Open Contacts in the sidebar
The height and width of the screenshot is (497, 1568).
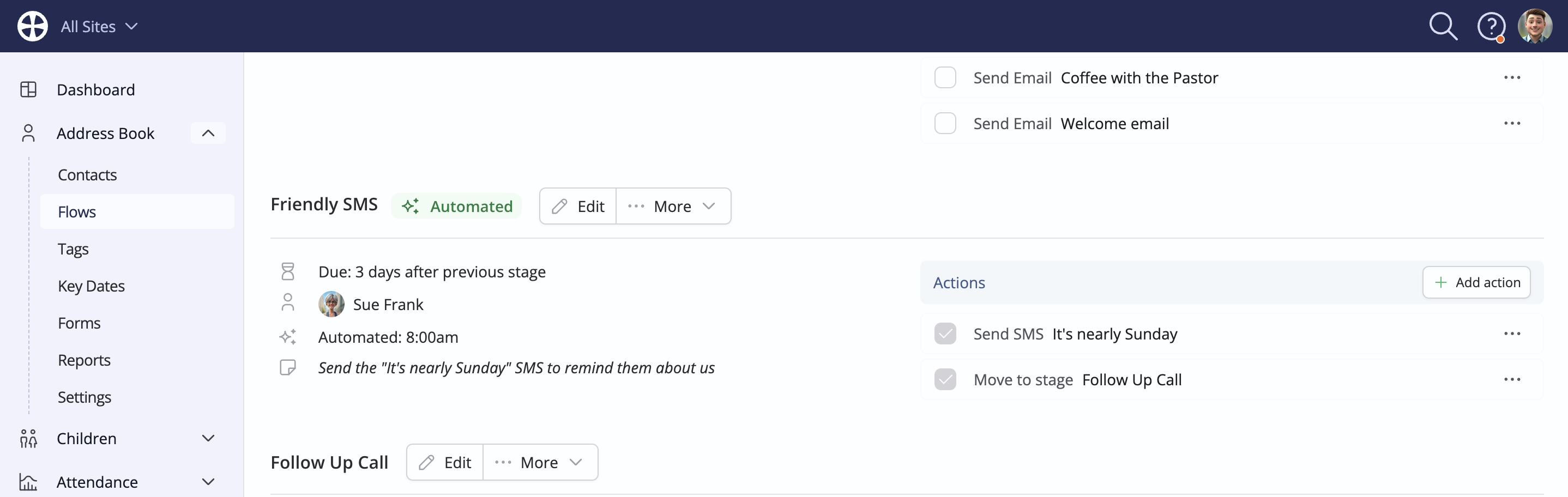[x=87, y=174]
